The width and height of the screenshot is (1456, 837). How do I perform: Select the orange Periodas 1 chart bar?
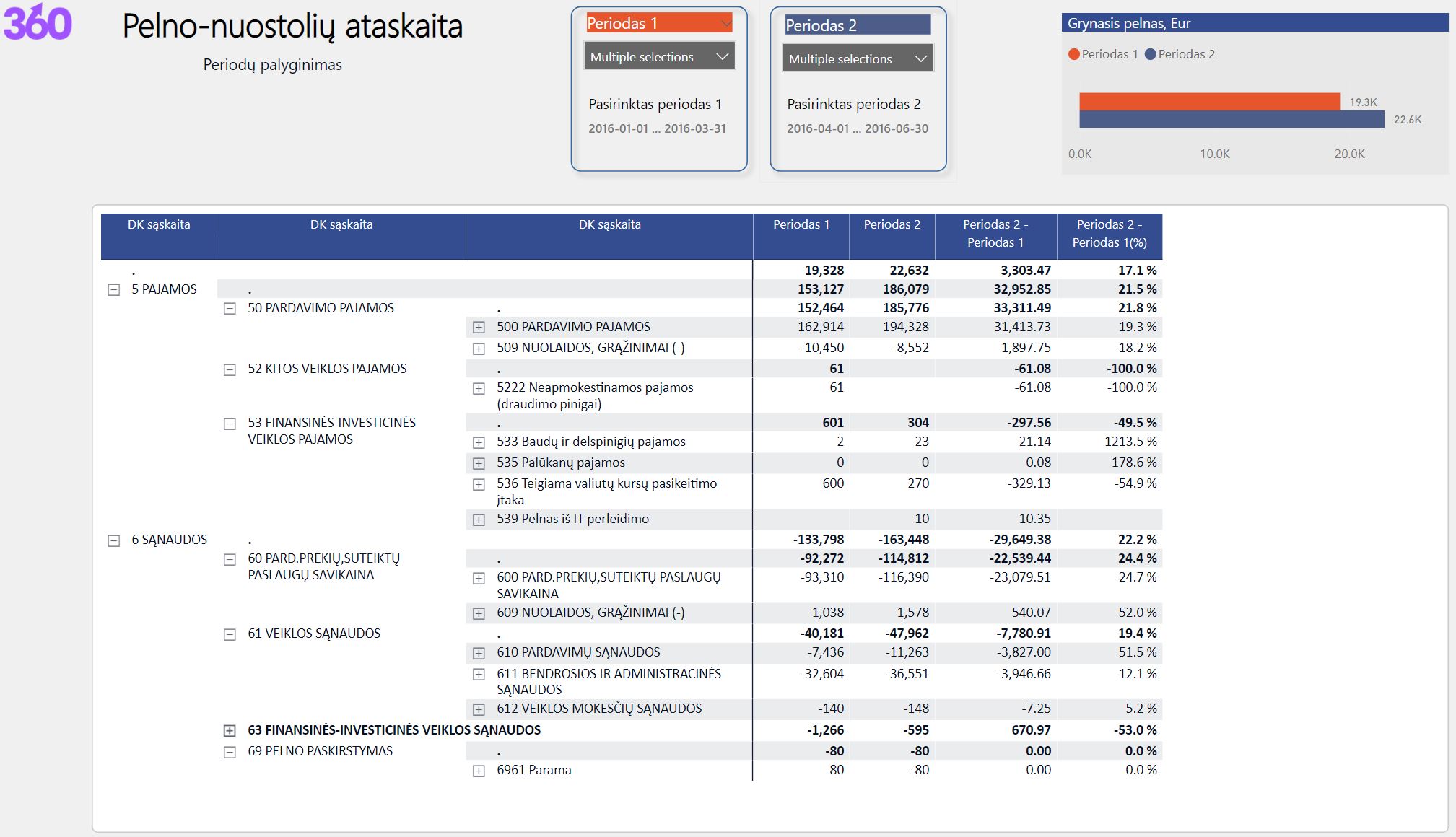point(1209,102)
